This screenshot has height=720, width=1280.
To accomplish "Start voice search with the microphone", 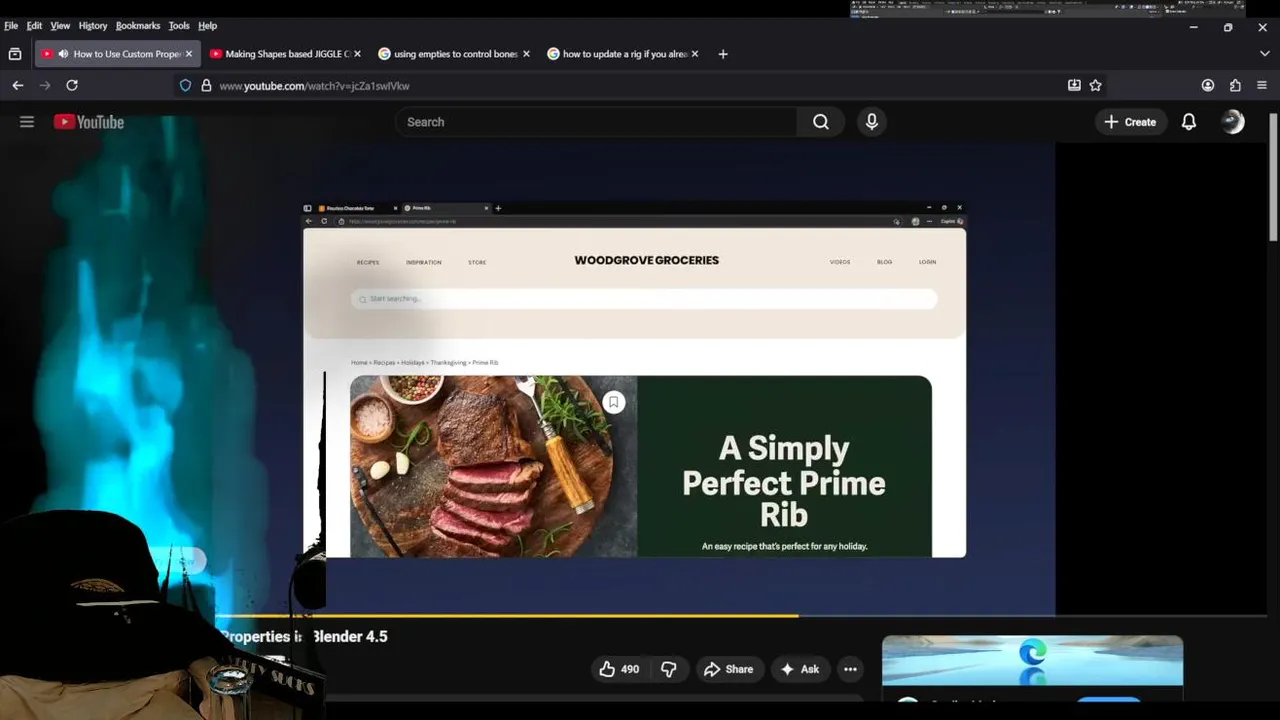I will (x=872, y=122).
